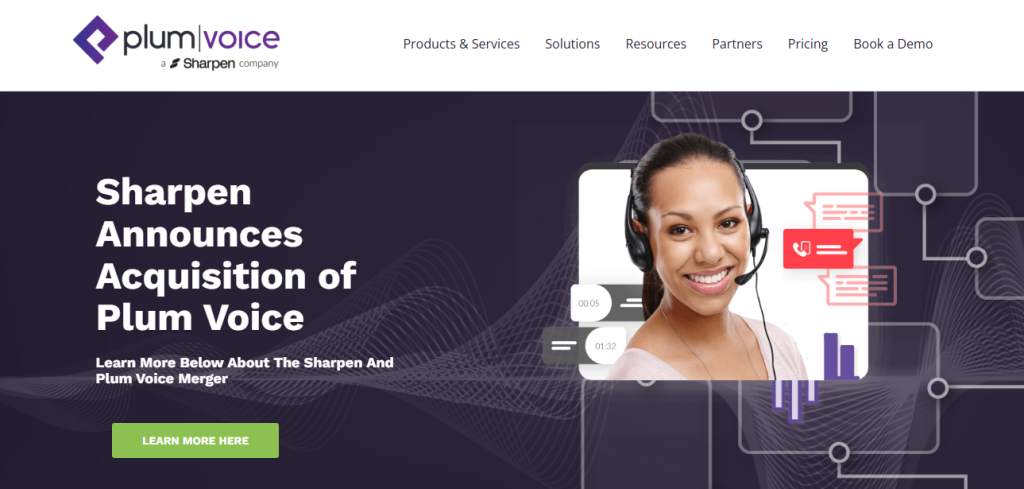Select Book a Demo link
1024x489 pixels.
pos(893,44)
